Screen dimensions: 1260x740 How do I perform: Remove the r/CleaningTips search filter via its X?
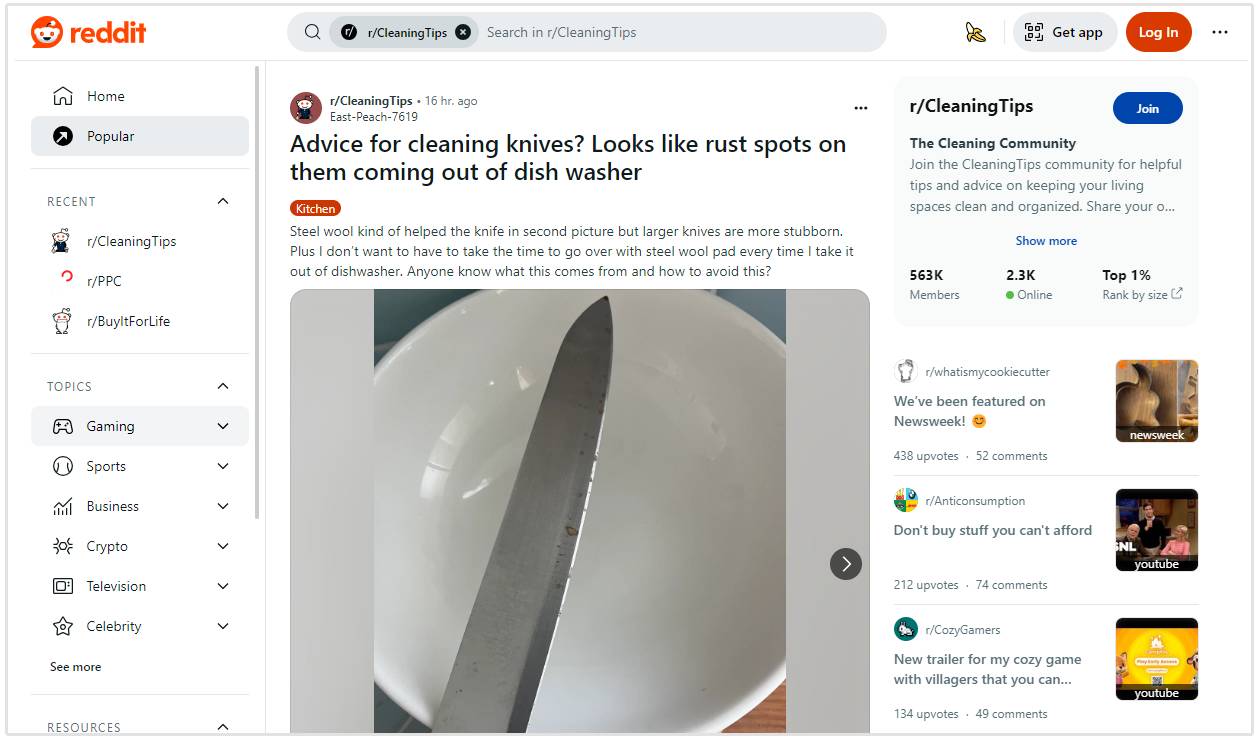(x=463, y=31)
